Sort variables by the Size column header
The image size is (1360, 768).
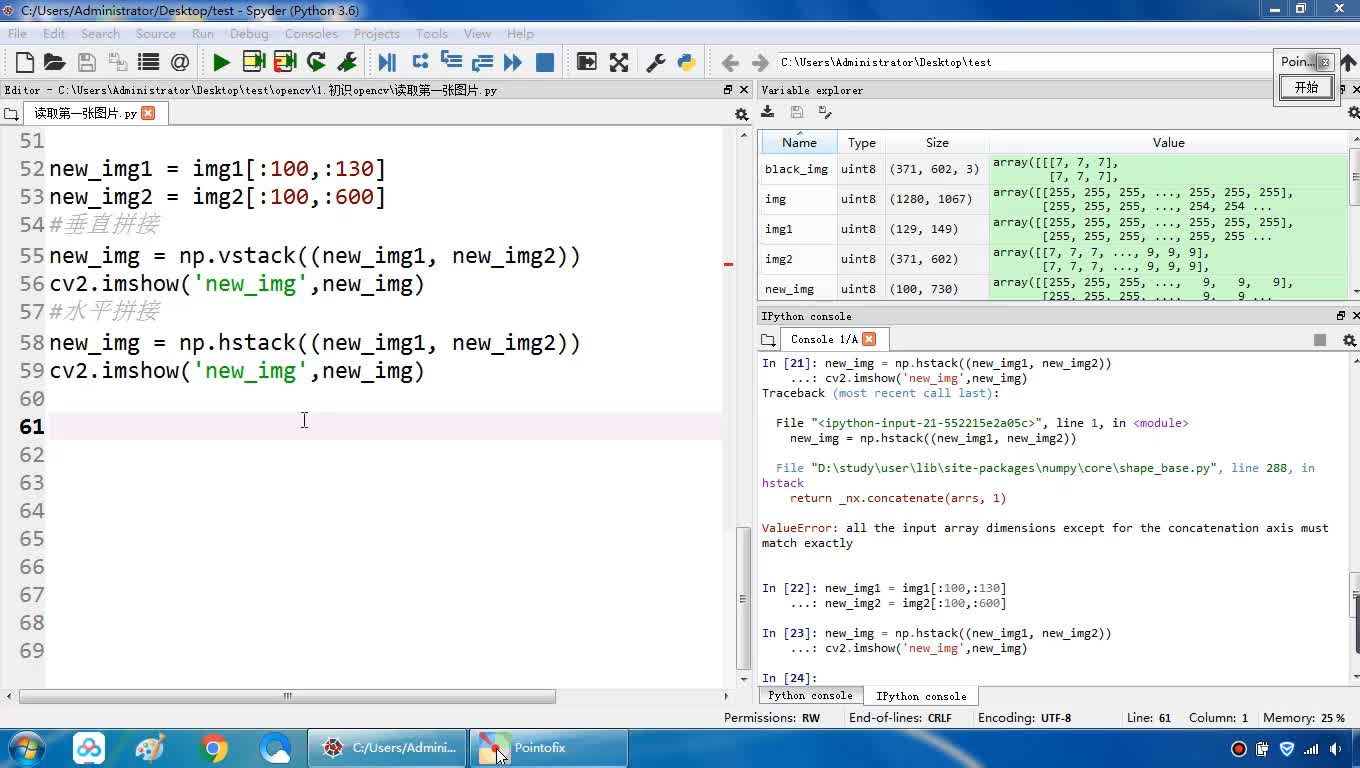click(936, 143)
